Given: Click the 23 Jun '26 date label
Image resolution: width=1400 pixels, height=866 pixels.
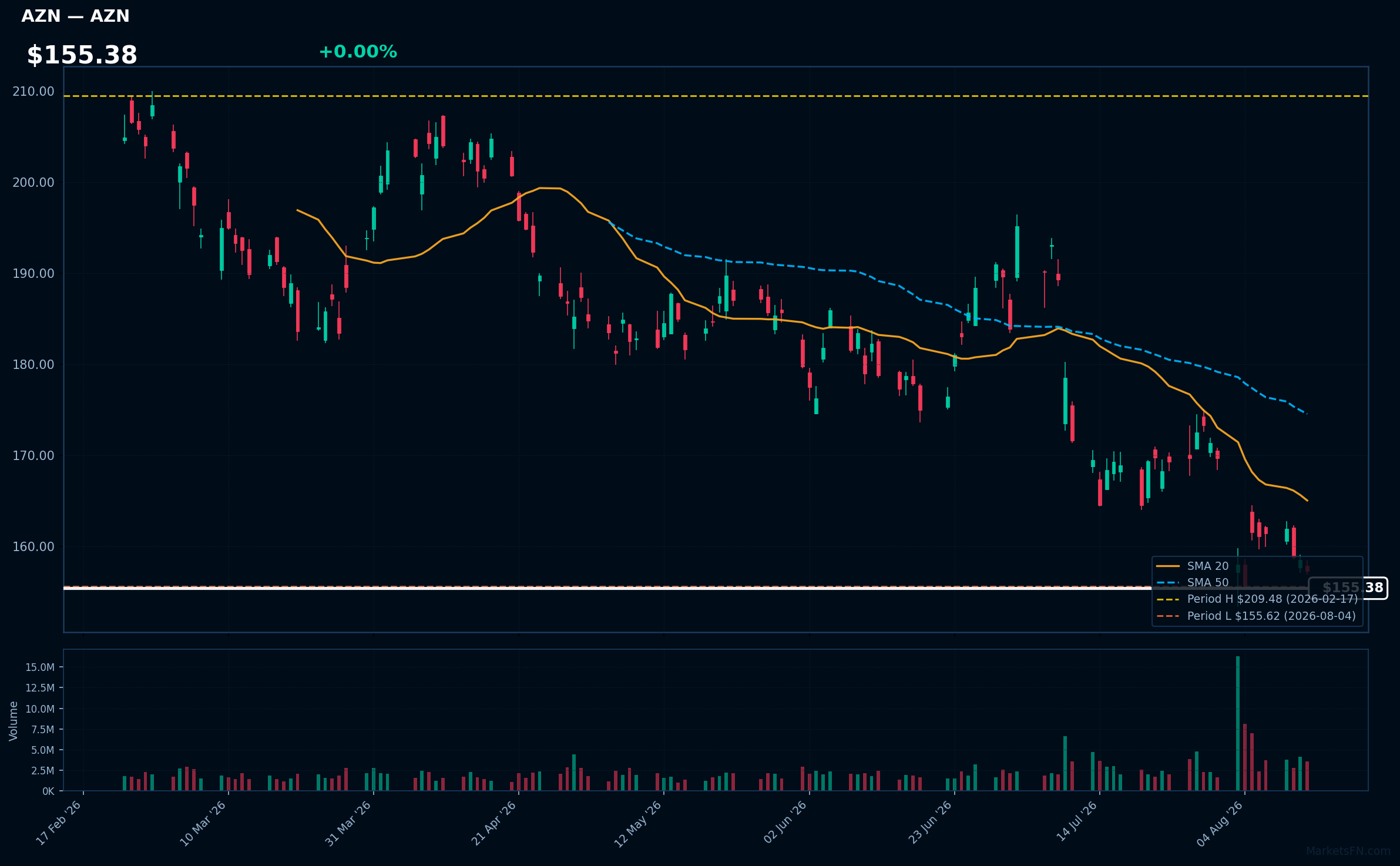Looking at the screenshot, I should [931, 823].
